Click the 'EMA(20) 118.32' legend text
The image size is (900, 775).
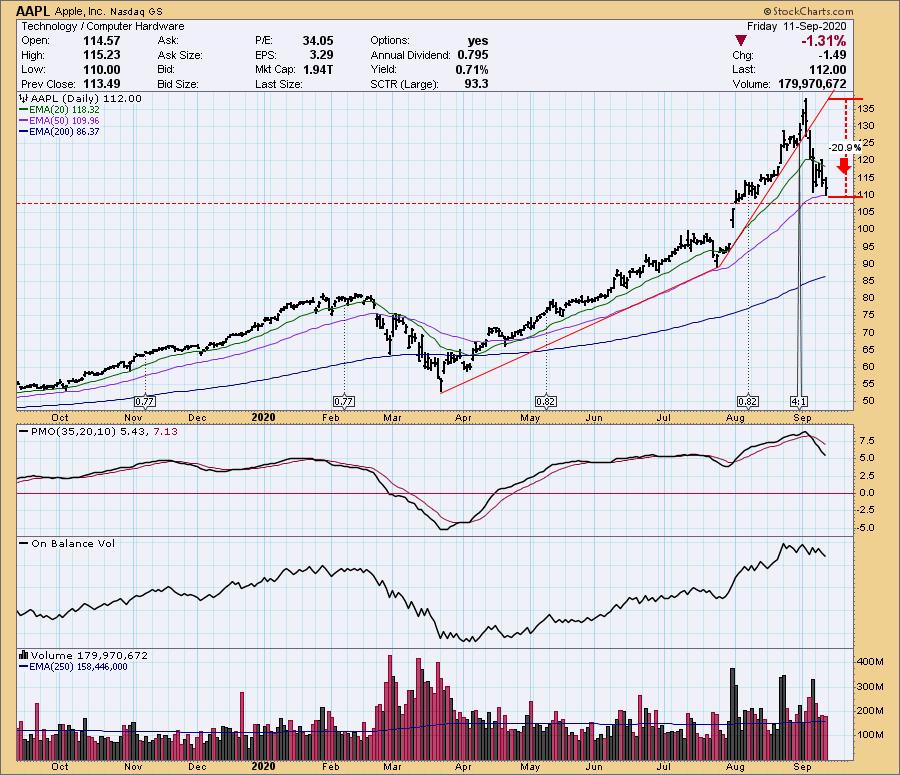click(x=64, y=110)
